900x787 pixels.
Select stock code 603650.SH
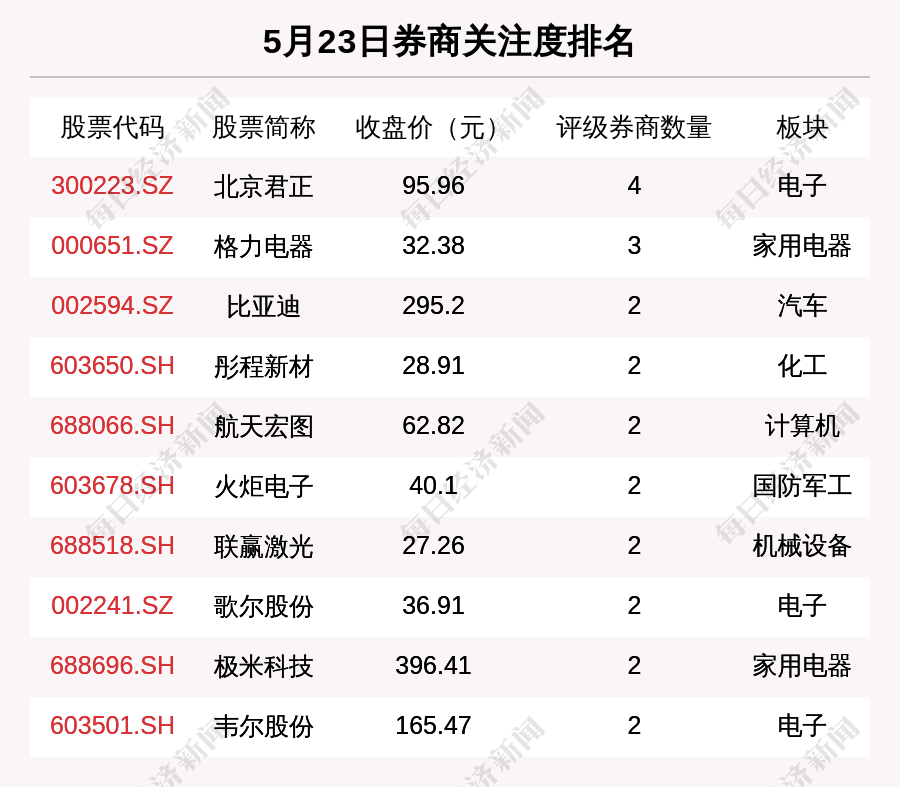tap(112, 366)
